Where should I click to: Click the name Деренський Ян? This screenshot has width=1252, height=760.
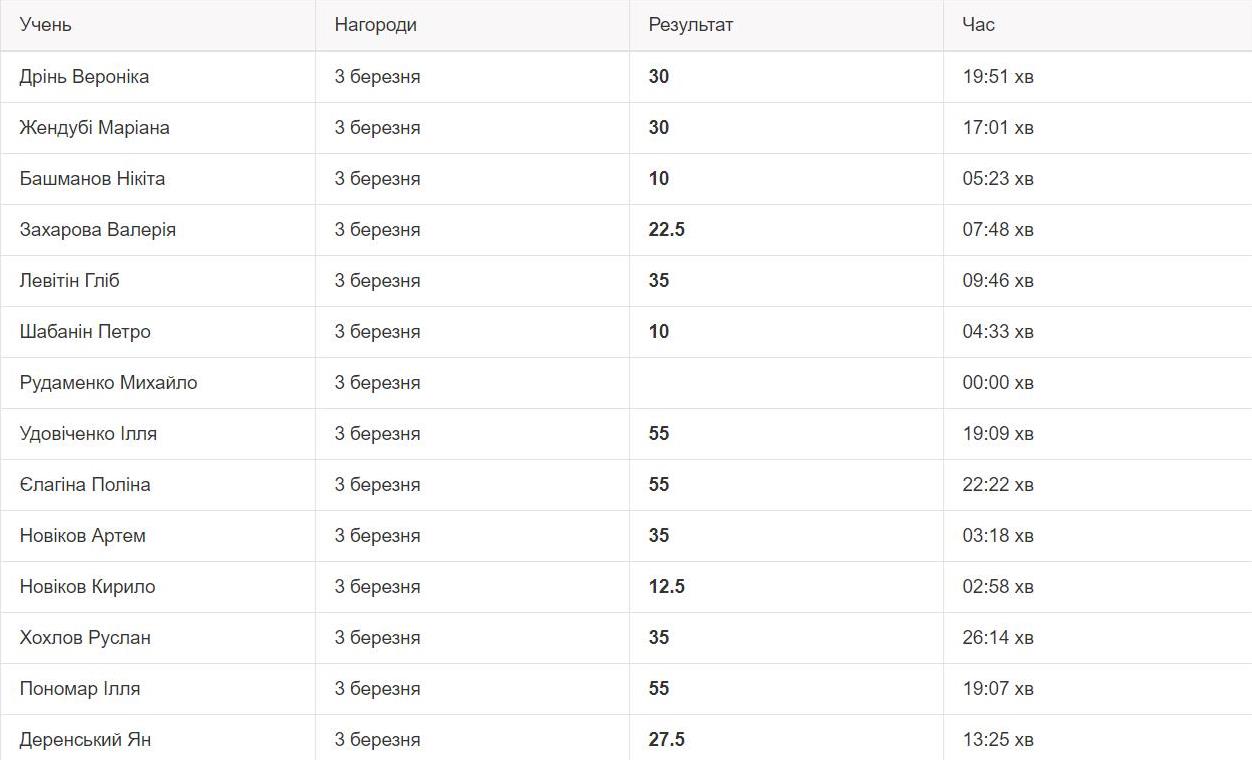pos(85,740)
